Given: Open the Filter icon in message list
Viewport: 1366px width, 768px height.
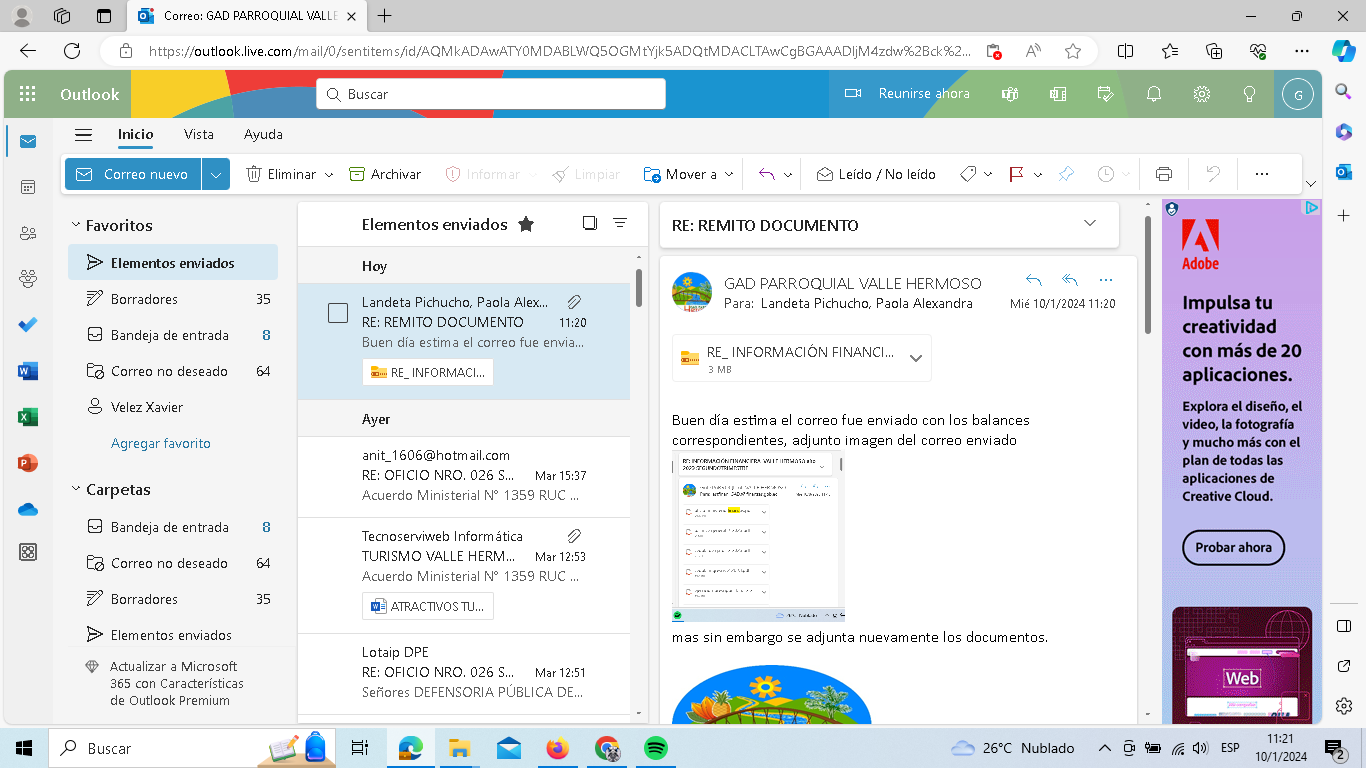Looking at the screenshot, I should (620, 224).
